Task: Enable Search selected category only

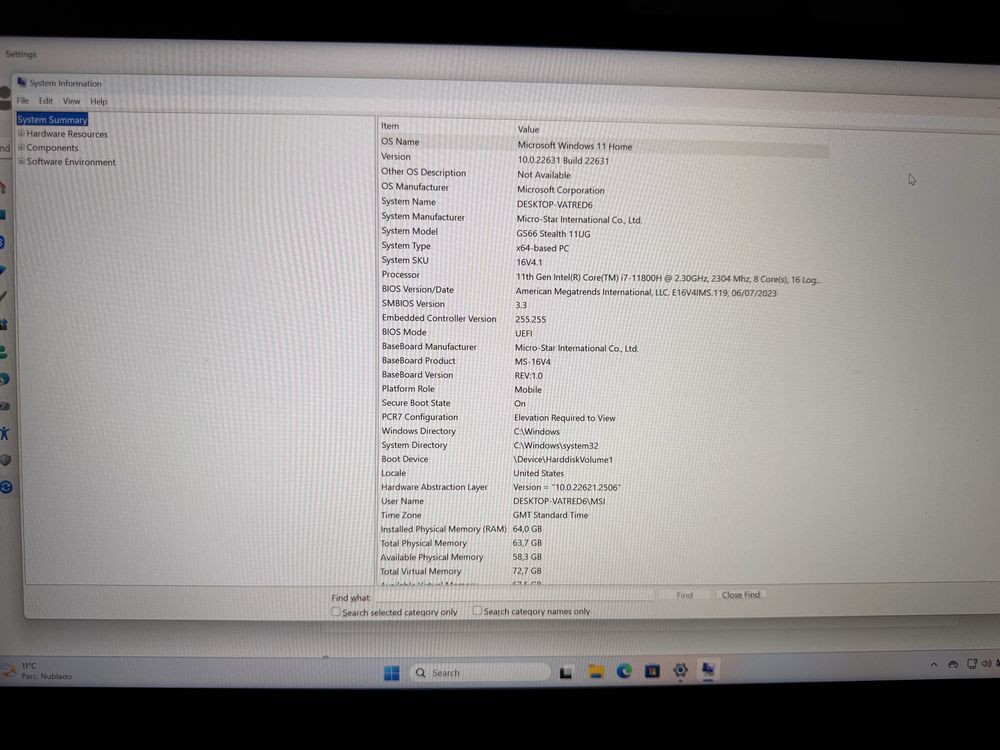Action: click(x=335, y=612)
